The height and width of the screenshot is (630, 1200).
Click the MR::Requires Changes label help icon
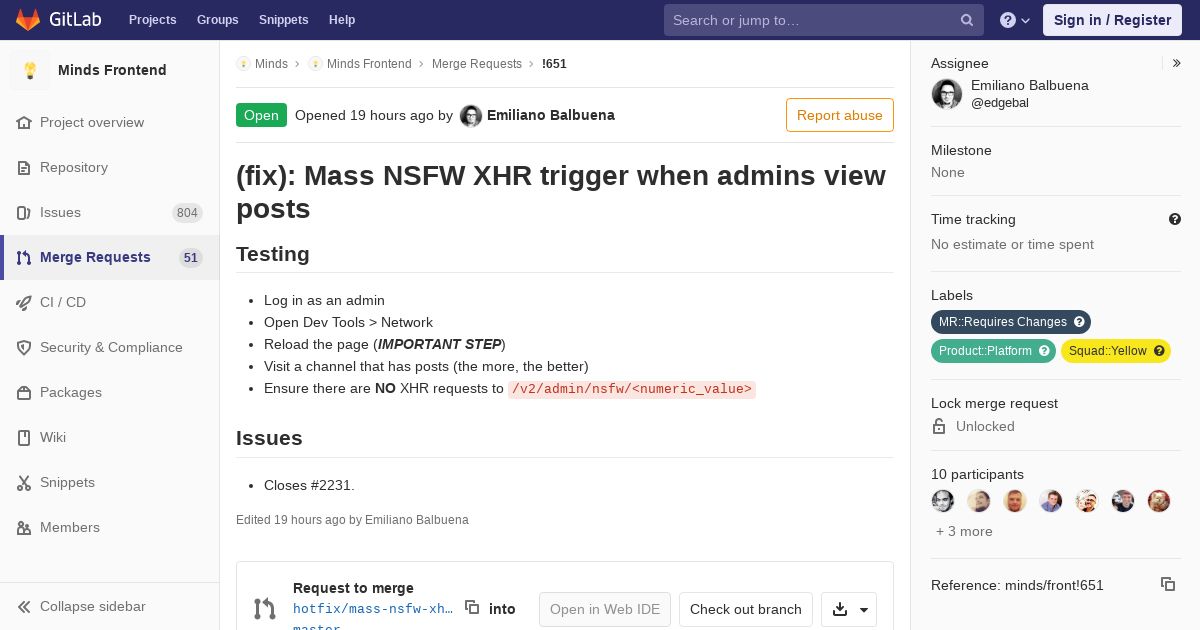click(1079, 322)
